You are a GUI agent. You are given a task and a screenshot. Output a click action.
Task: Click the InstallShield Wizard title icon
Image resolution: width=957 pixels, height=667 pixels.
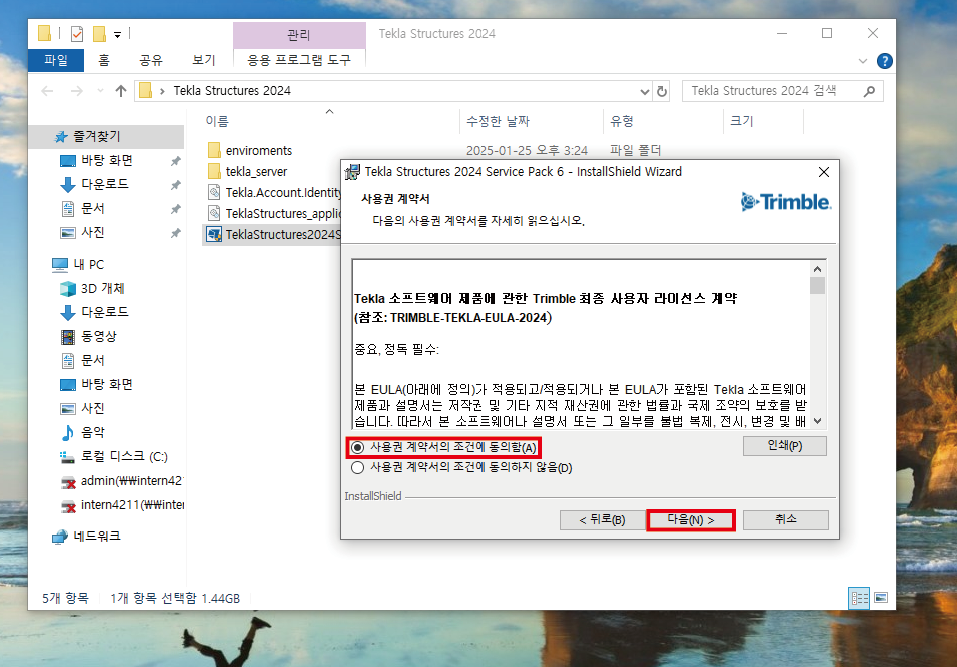click(x=353, y=172)
